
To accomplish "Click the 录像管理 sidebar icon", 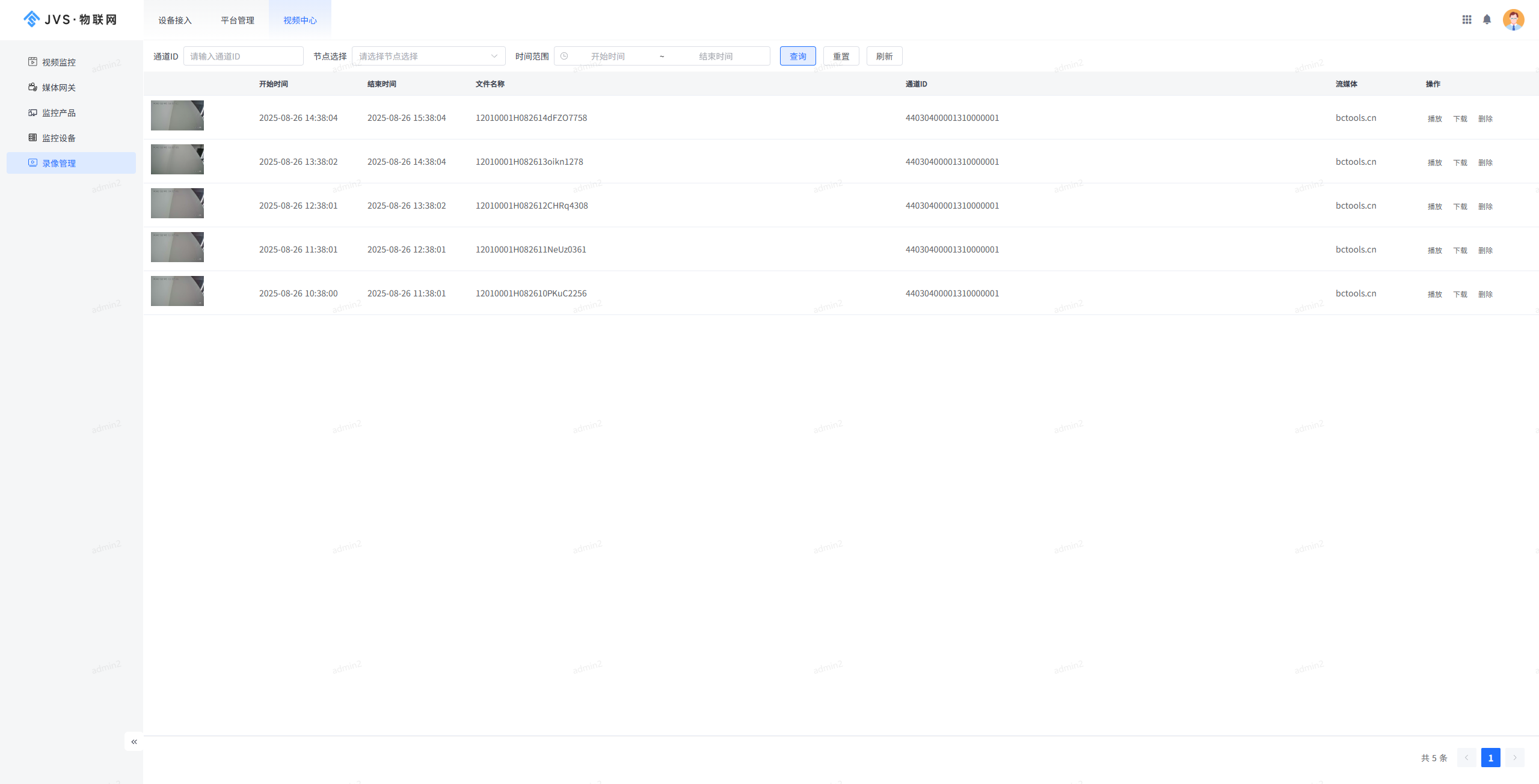I will click(x=32, y=163).
